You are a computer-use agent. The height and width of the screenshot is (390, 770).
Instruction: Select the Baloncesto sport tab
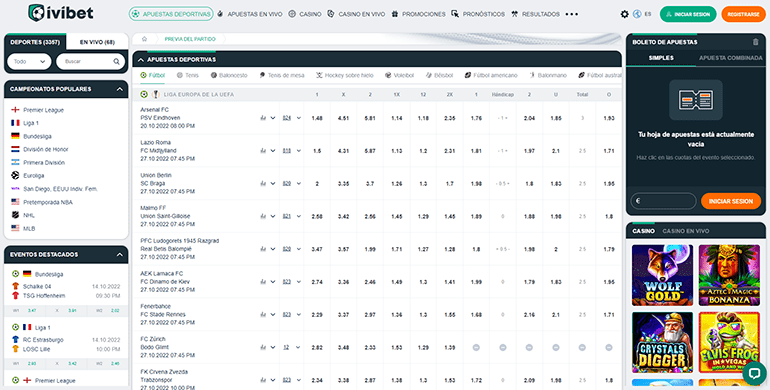point(229,76)
